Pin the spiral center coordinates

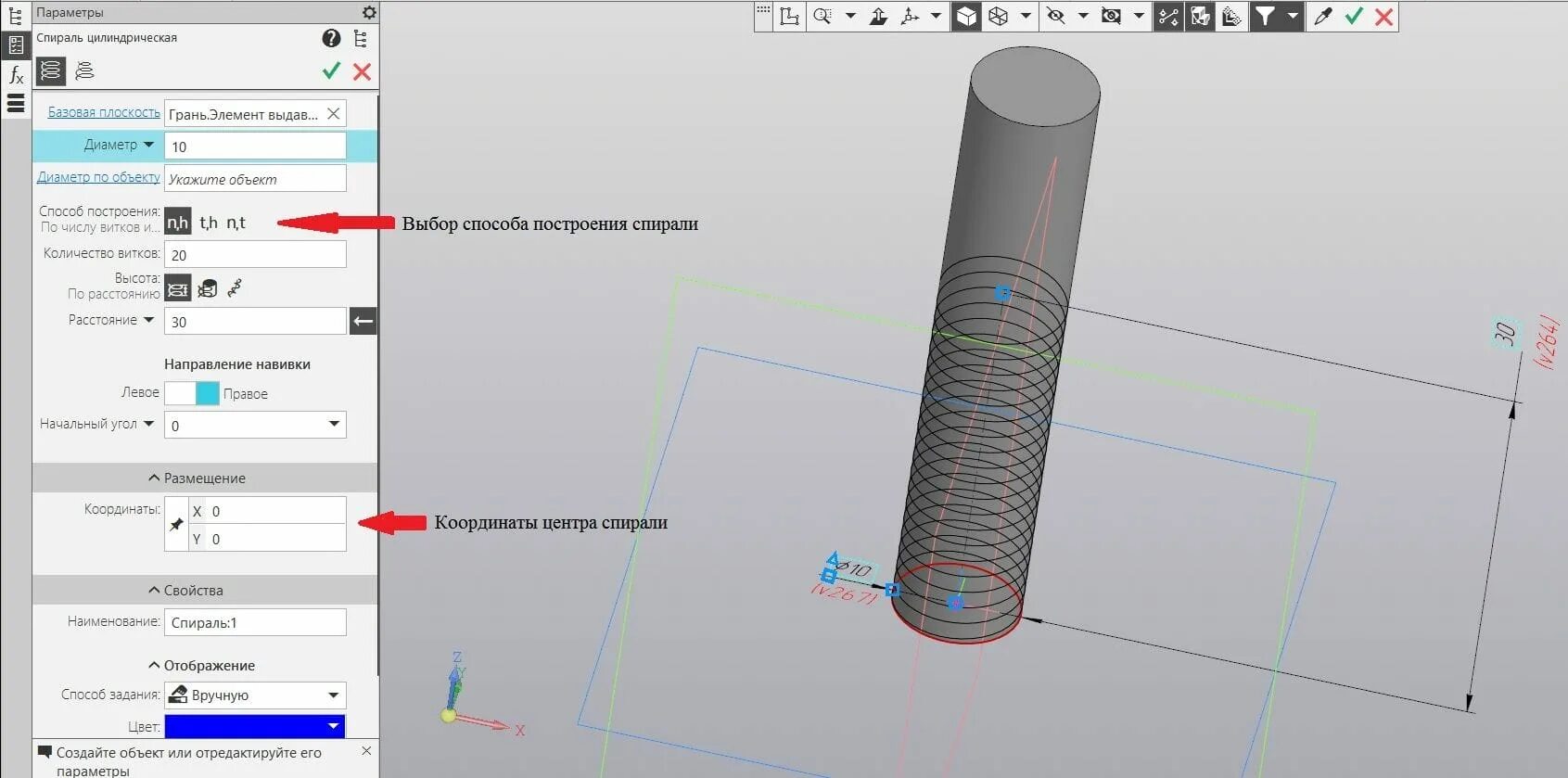click(x=176, y=524)
